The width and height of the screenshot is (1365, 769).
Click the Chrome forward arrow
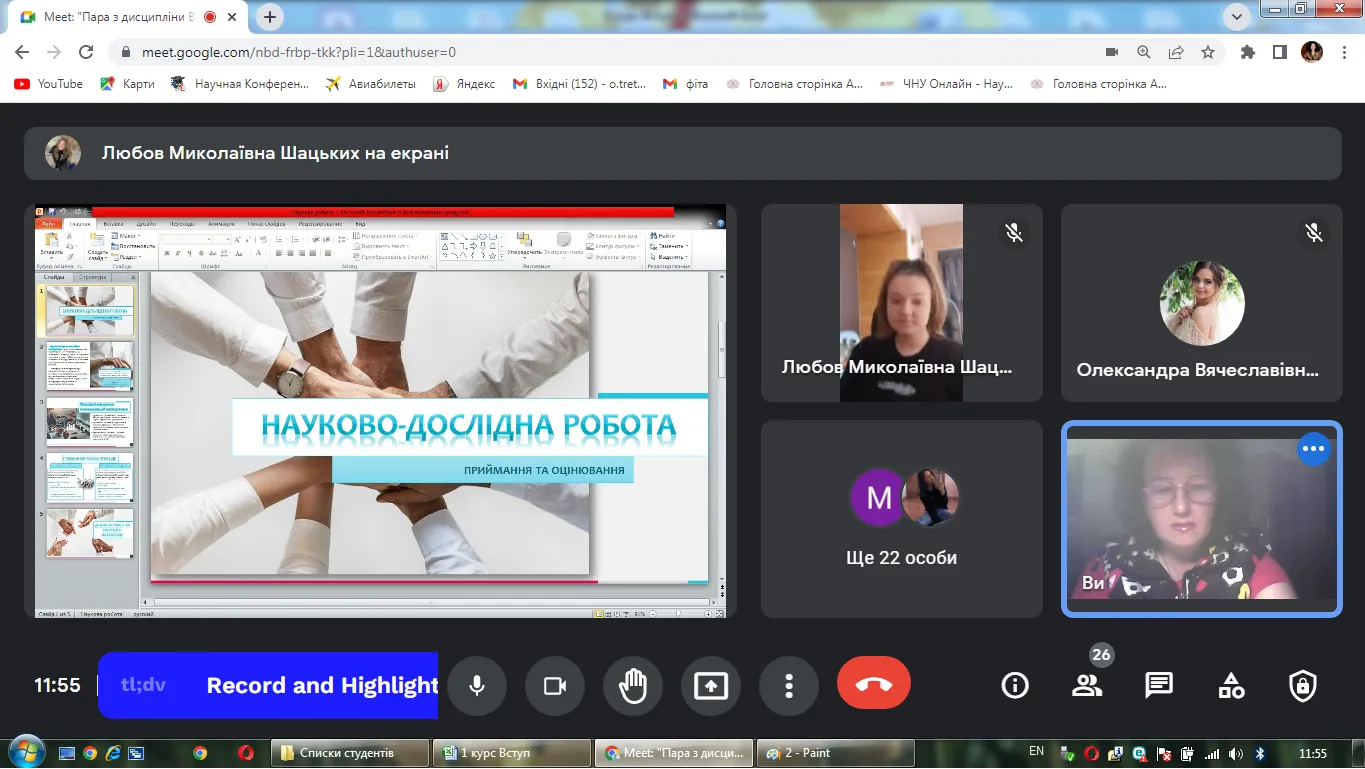pos(54,52)
